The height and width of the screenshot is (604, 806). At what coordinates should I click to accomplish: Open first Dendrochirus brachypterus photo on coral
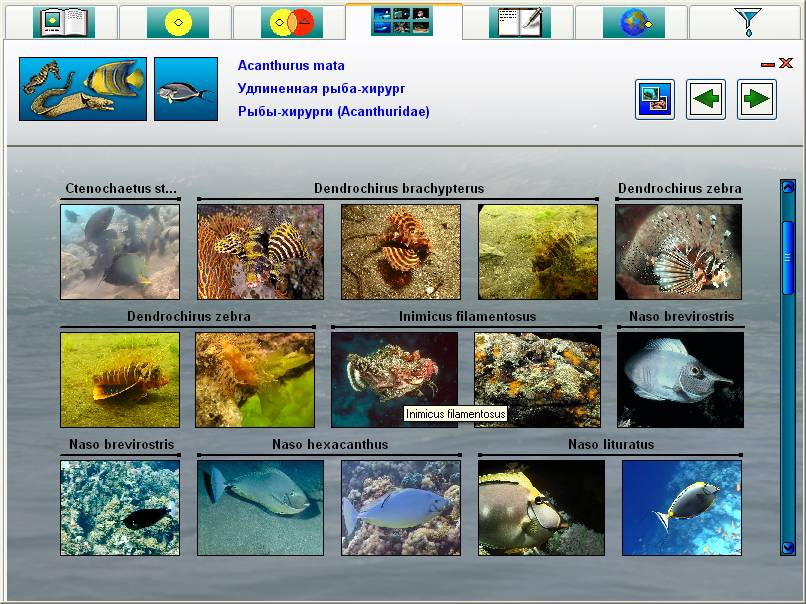(261, 252)
